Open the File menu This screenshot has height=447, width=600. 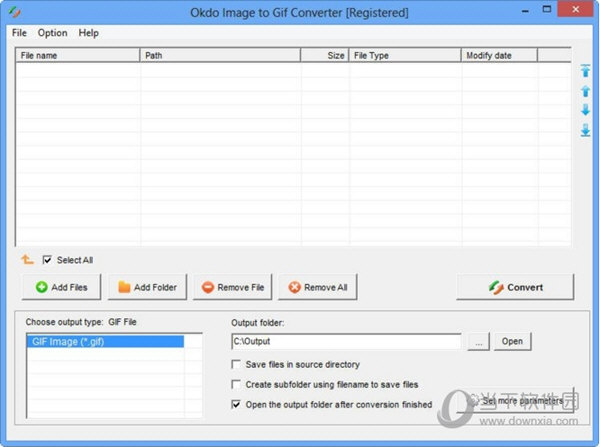(x=19, y=33)
